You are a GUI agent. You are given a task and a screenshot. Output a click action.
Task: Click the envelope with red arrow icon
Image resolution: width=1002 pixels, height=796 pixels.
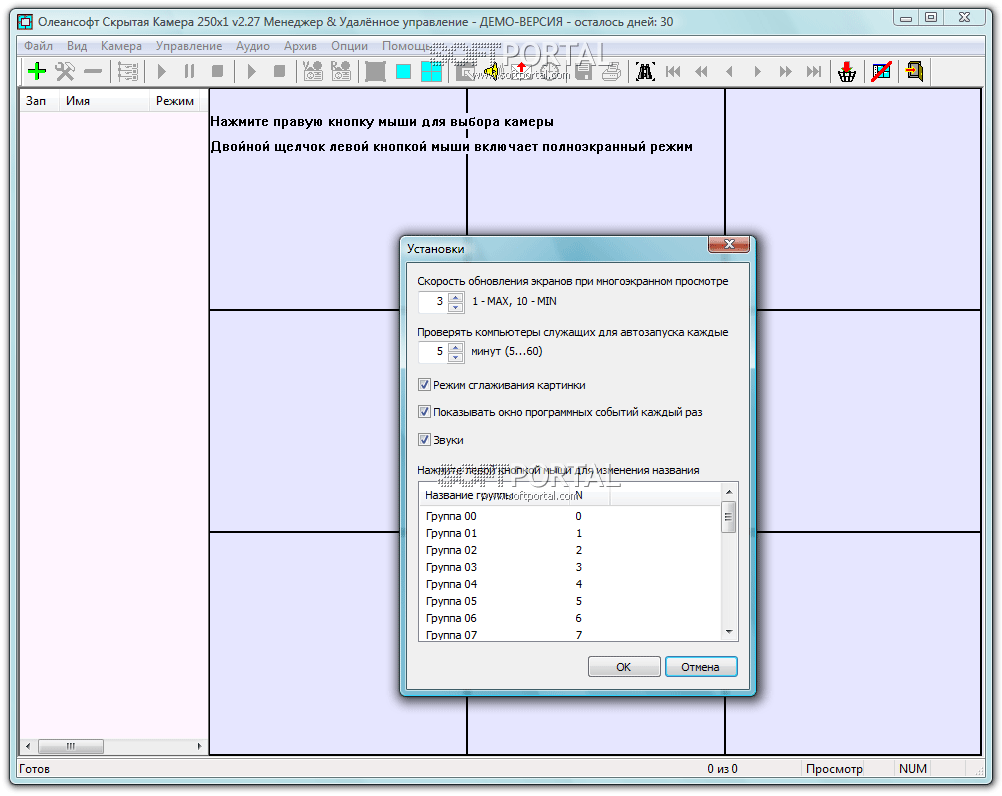pos(521,70)
